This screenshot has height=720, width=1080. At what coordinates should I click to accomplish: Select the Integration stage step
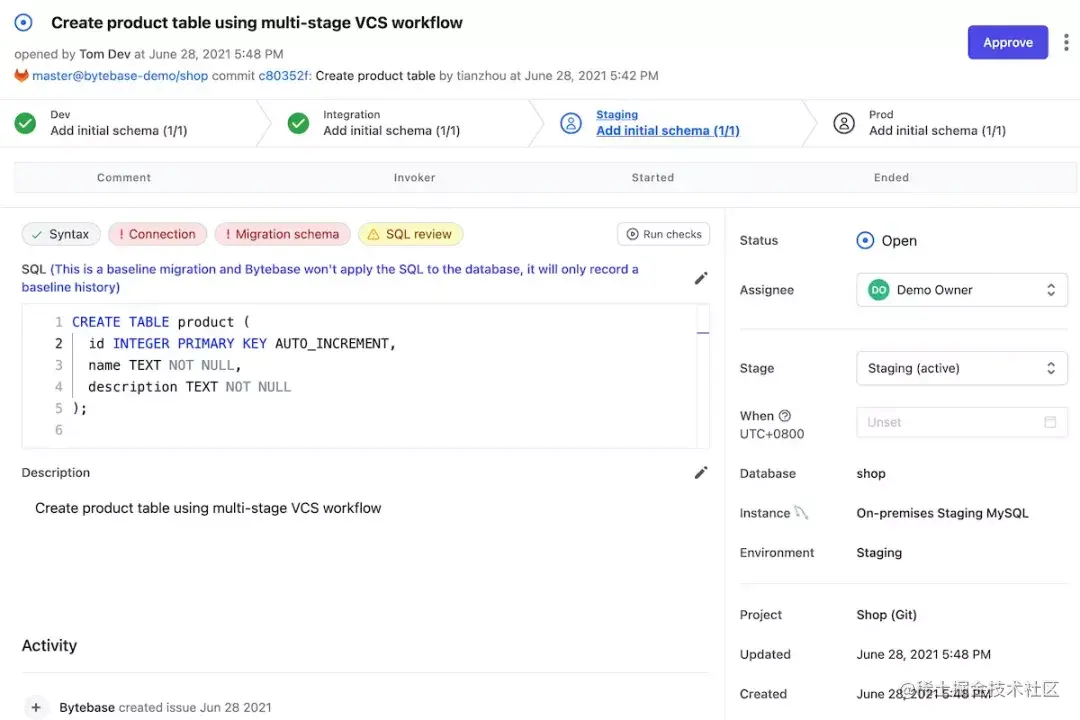[391, 123]
